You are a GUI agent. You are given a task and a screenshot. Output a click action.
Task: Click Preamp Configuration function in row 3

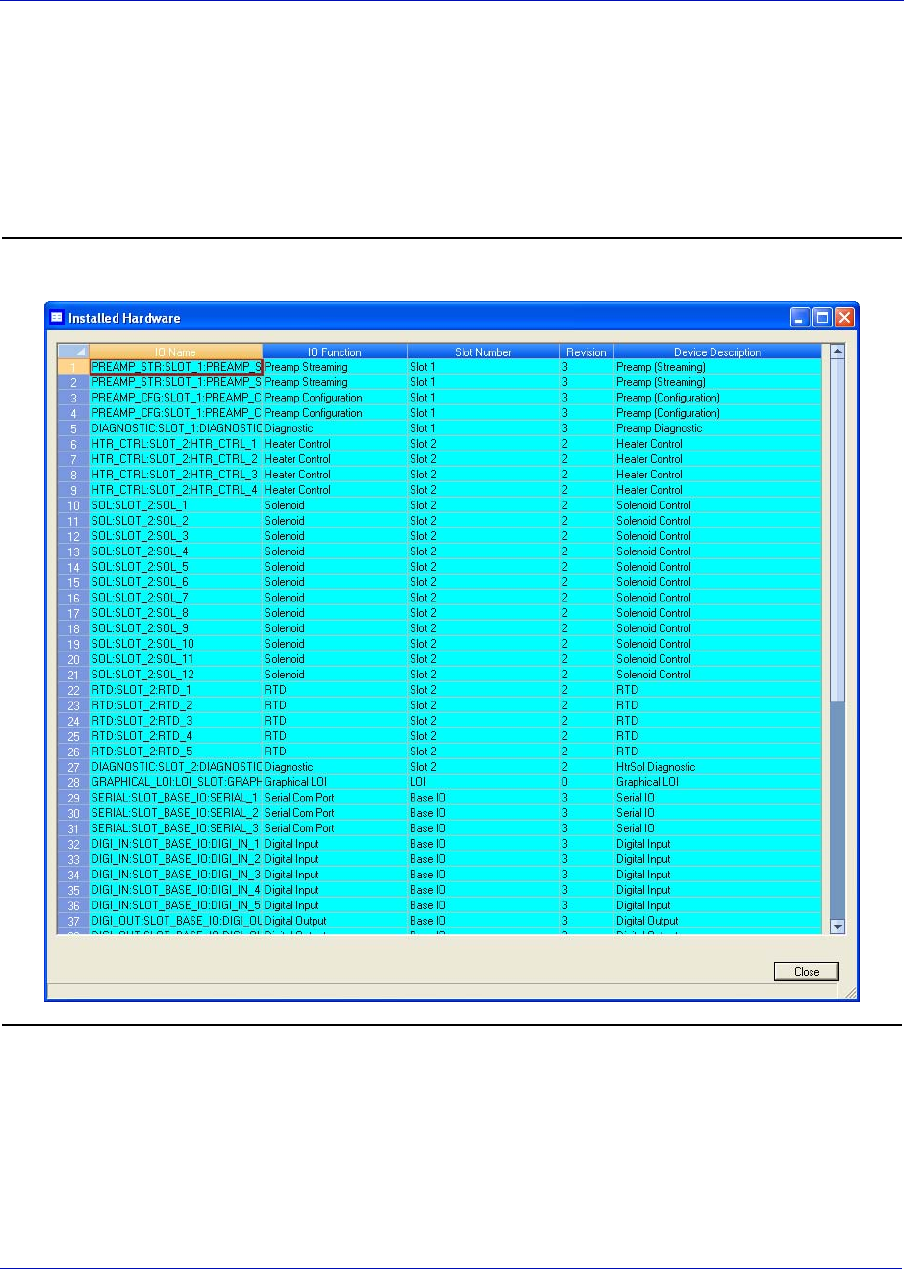(x=335, y=398)
